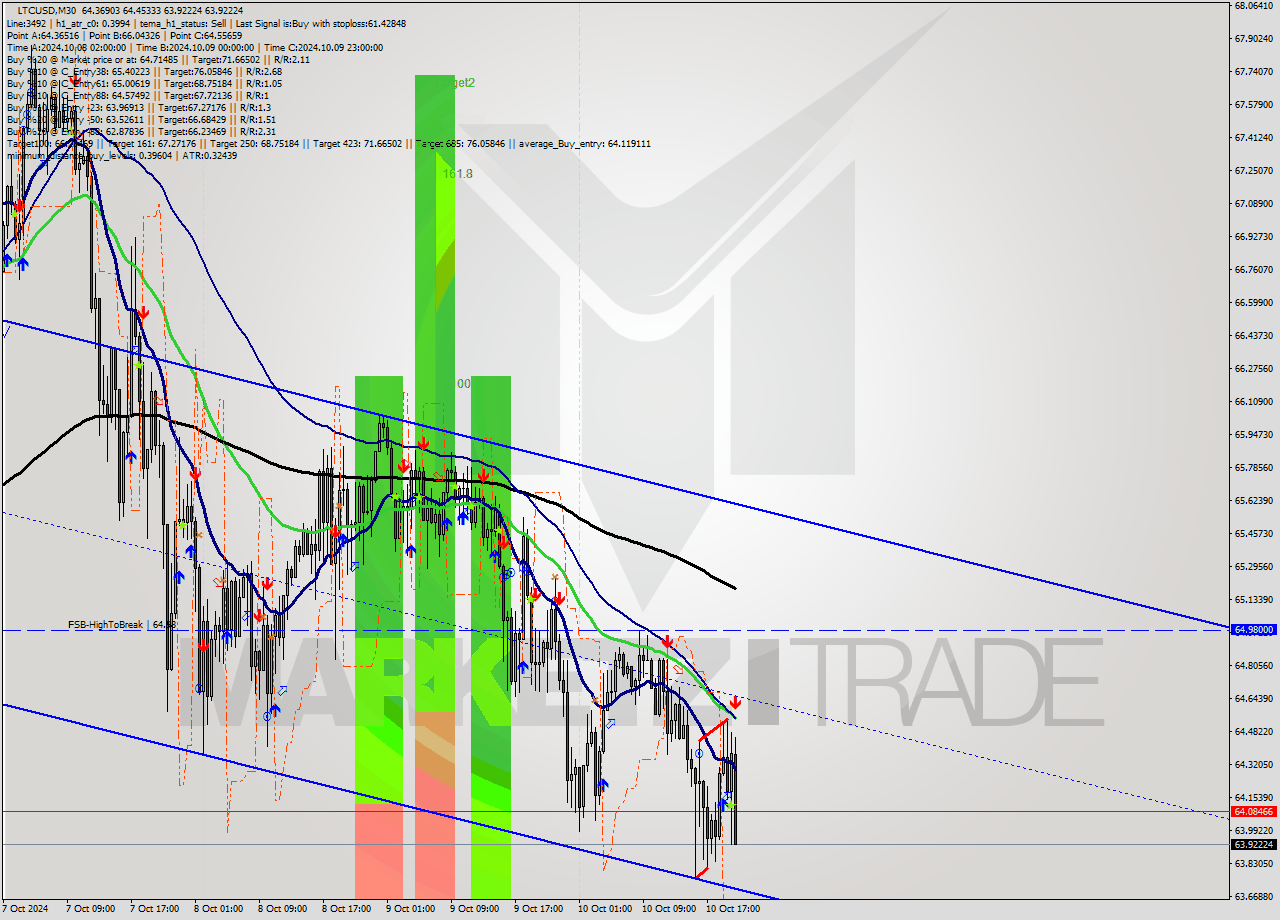Click the 65.13390 price axis label
This screenshot has height=920, width=1280.
(x=1254, y=599)
